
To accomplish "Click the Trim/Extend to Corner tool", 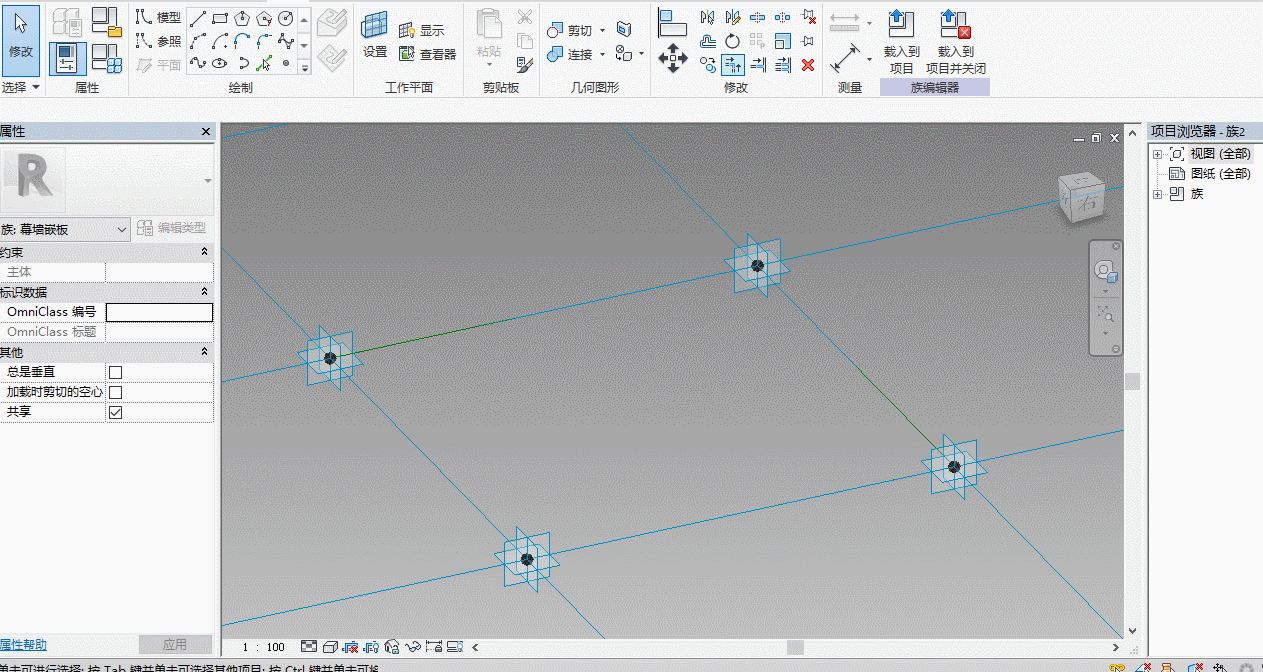I will click(733, 65).
